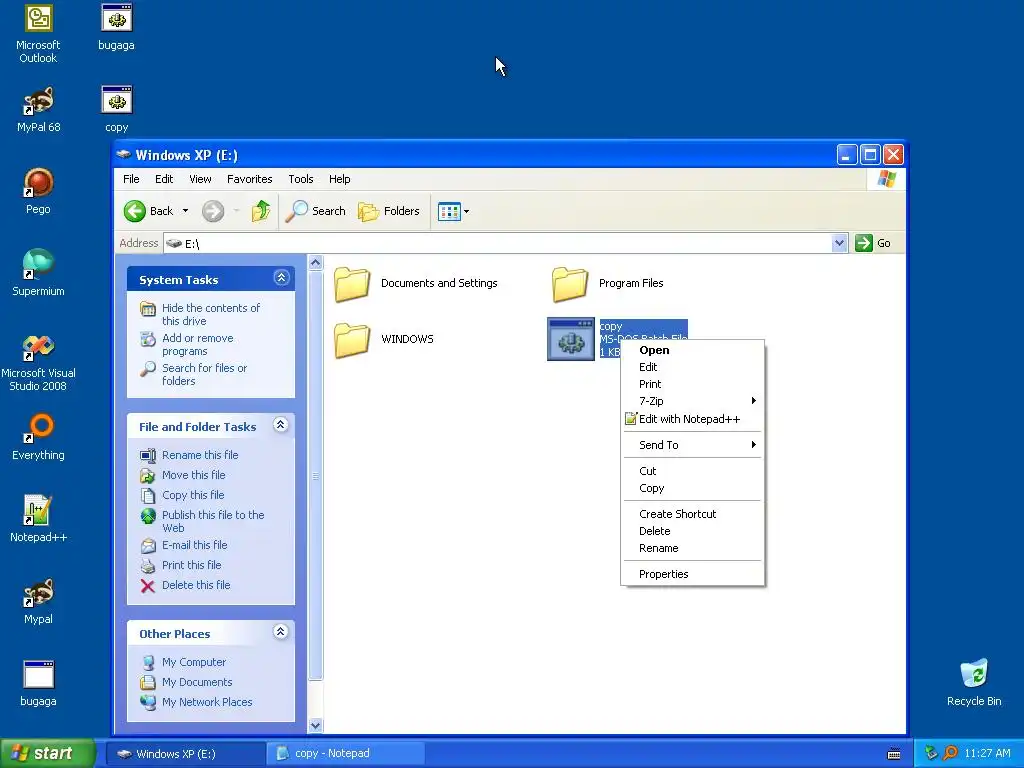Choose Edit with Notepad++

(692, 419)
